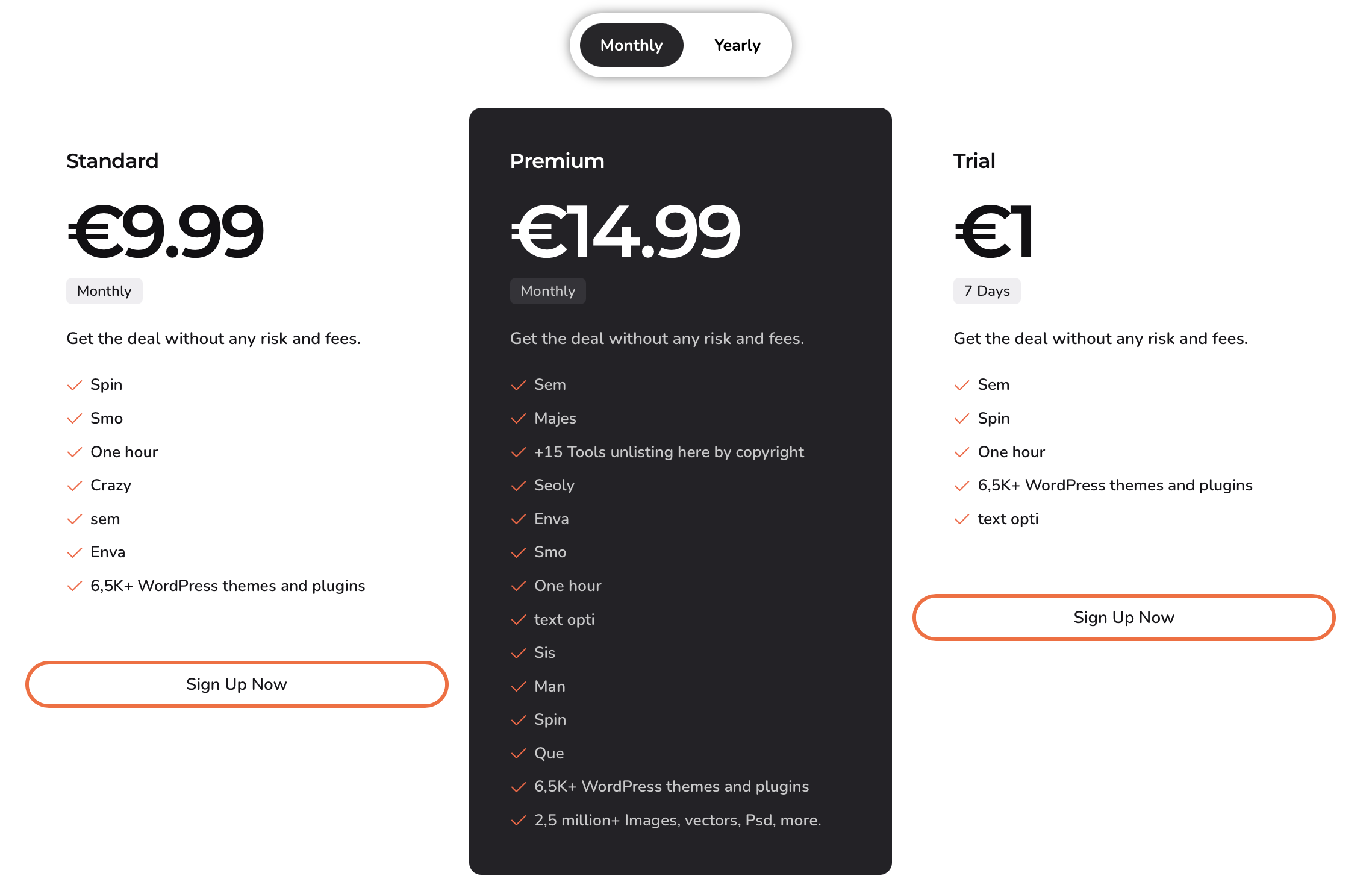Click checkmark beside Que in Premium

pyautogui.click(x=518, y=754)
